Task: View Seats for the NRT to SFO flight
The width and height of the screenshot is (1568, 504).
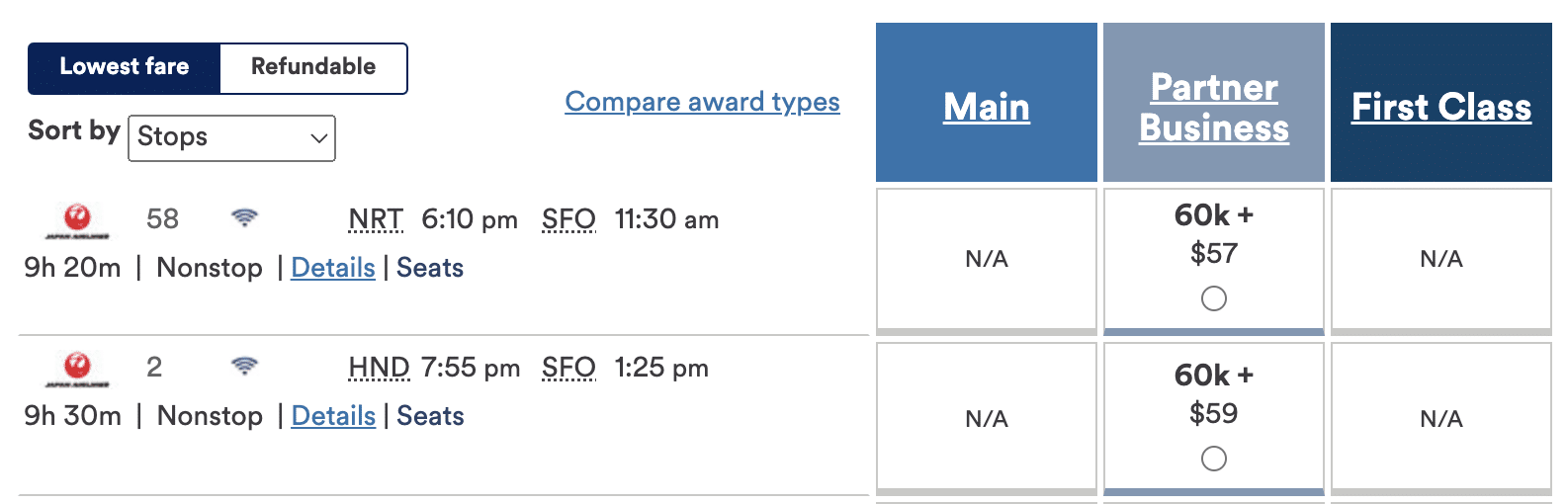Action: tap(430, 268)
